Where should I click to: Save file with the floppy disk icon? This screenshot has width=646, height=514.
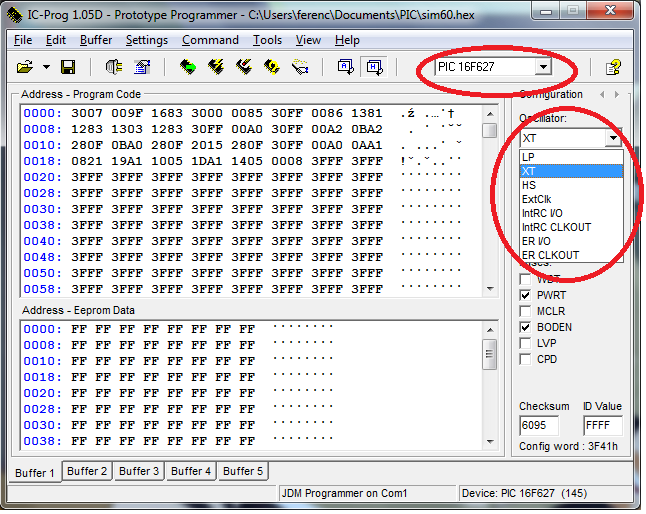tap(68, 67)
